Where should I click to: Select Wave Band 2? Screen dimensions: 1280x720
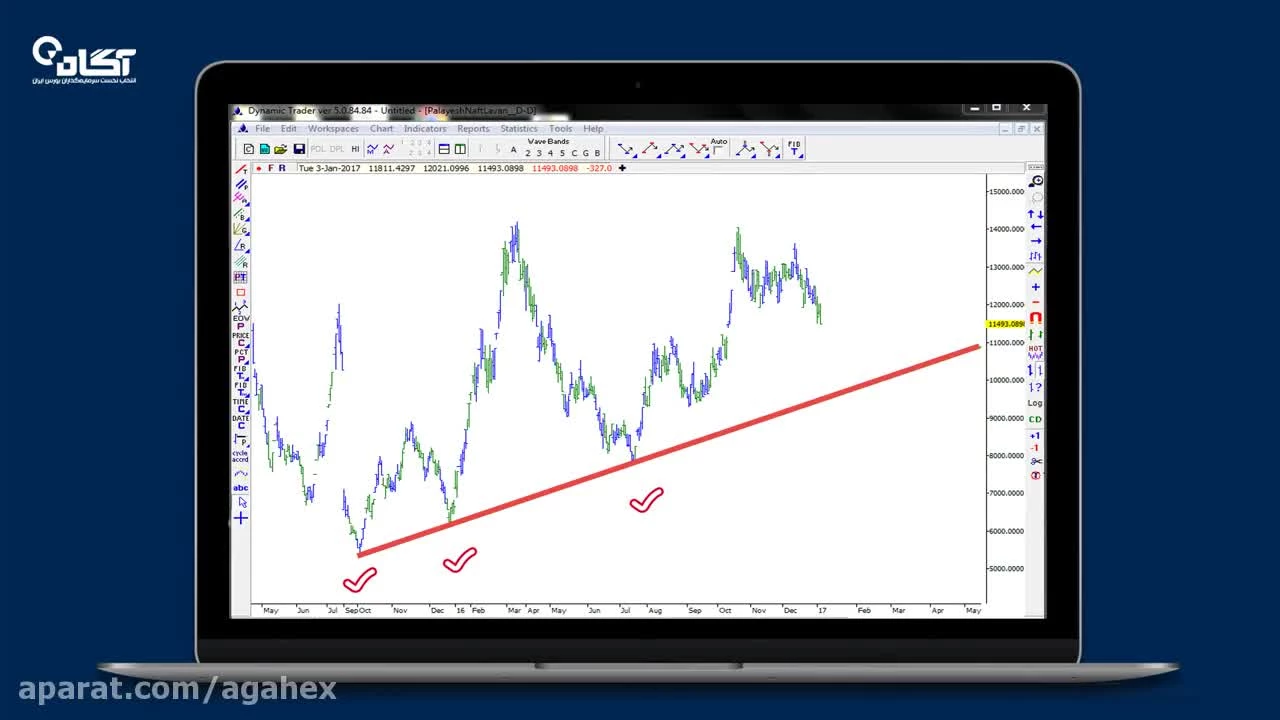coord(528,153)
